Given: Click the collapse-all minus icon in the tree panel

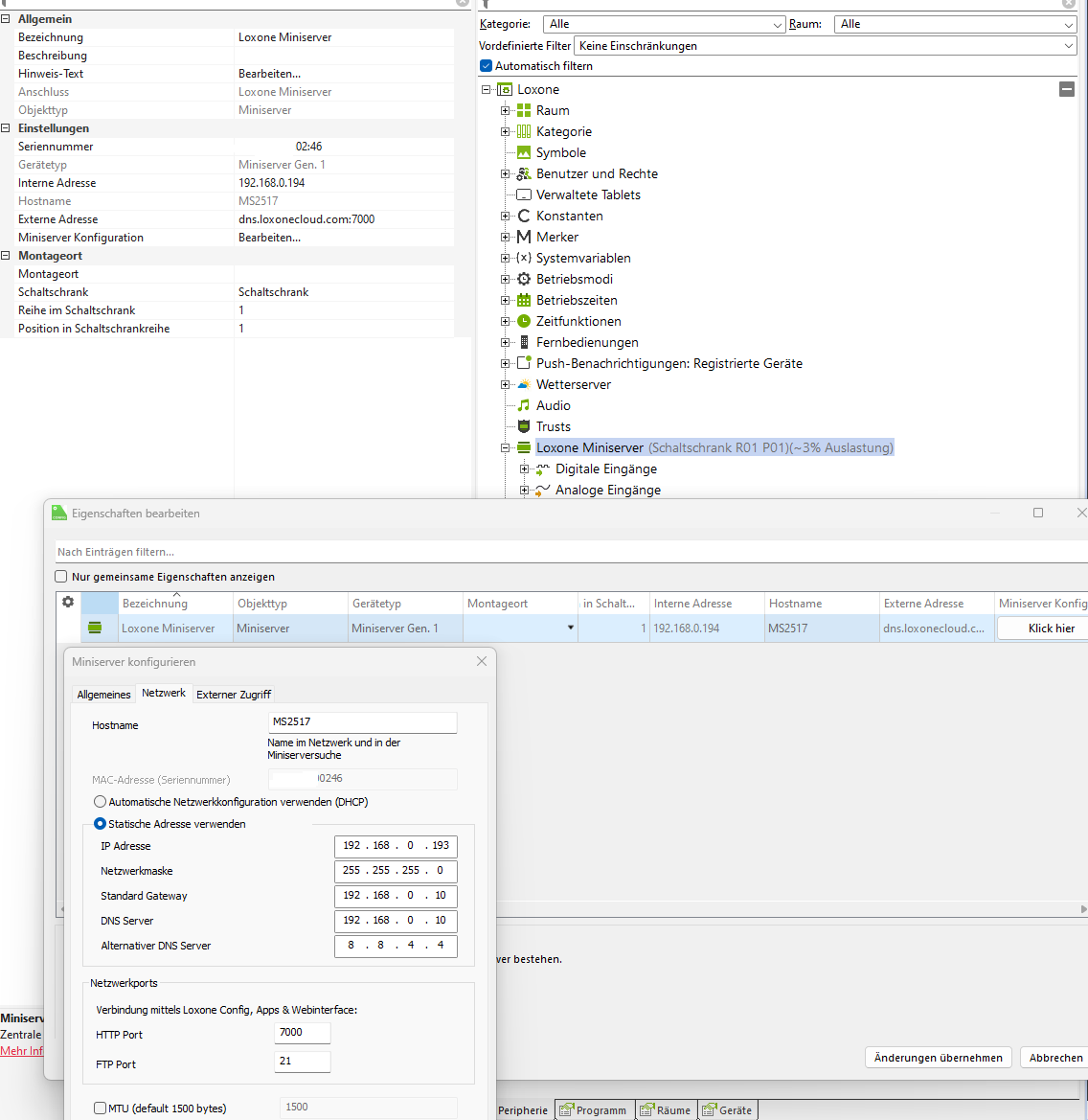Looking at the screenshot, I should 1067,89.
